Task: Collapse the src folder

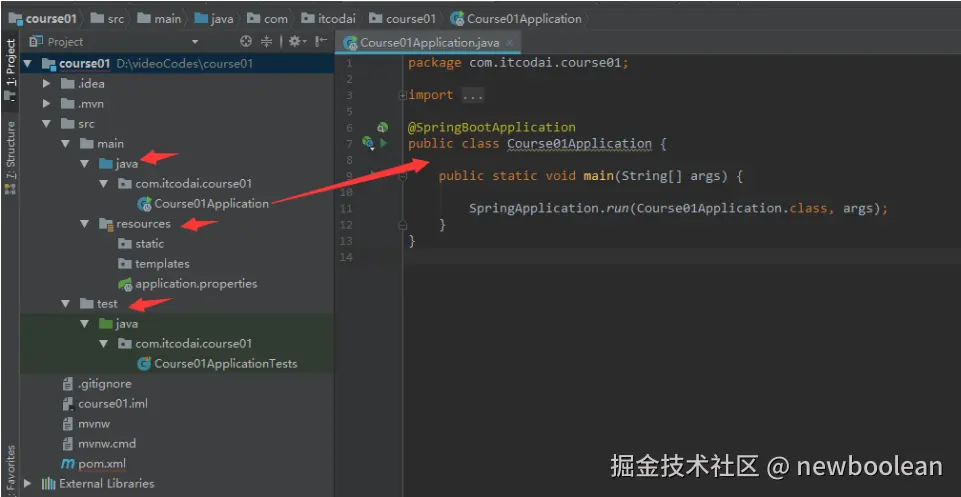Action: click(x=47, y=124)
